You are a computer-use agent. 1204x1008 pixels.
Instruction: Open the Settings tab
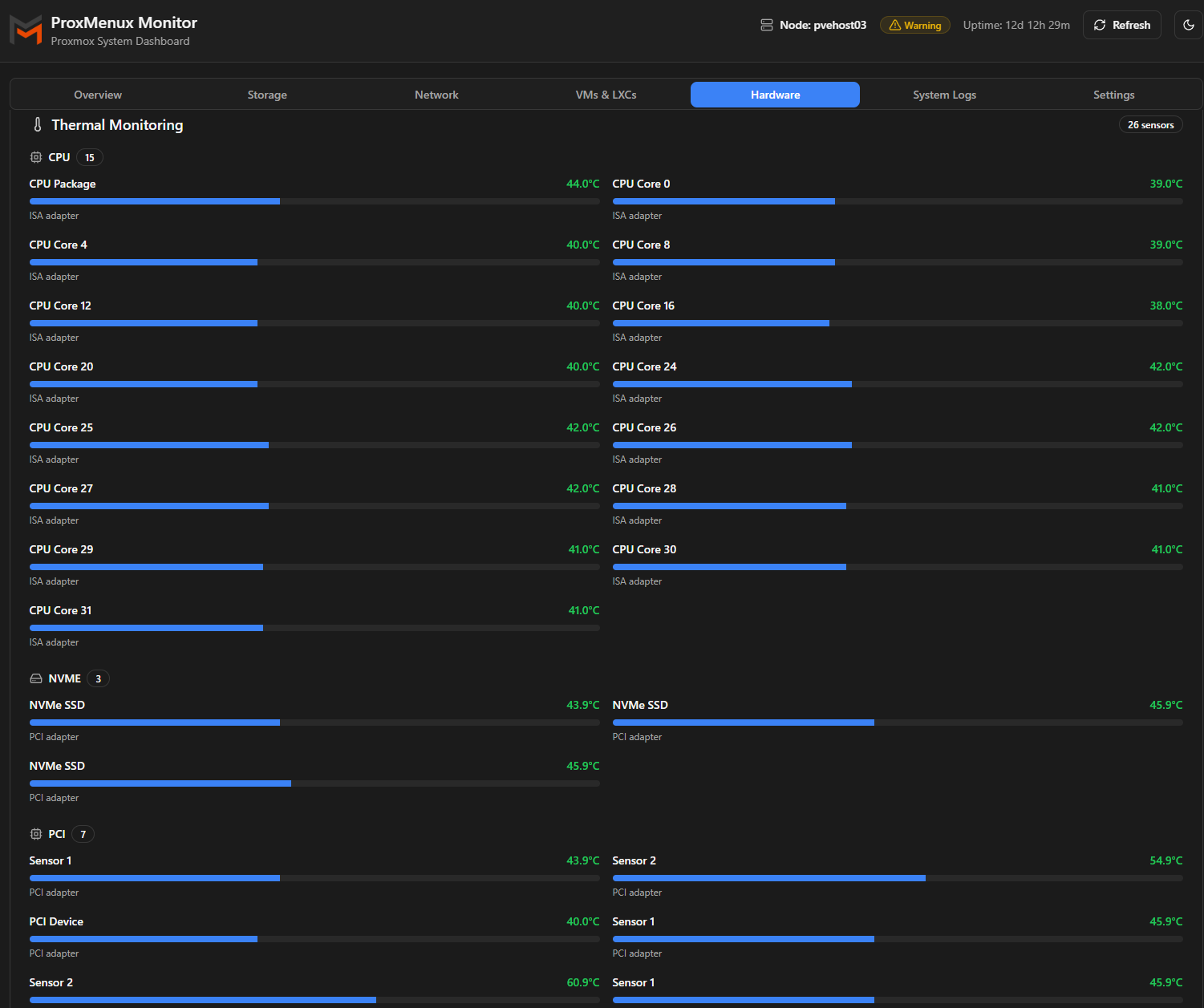pyautogui.click(x=1113, y=95)
